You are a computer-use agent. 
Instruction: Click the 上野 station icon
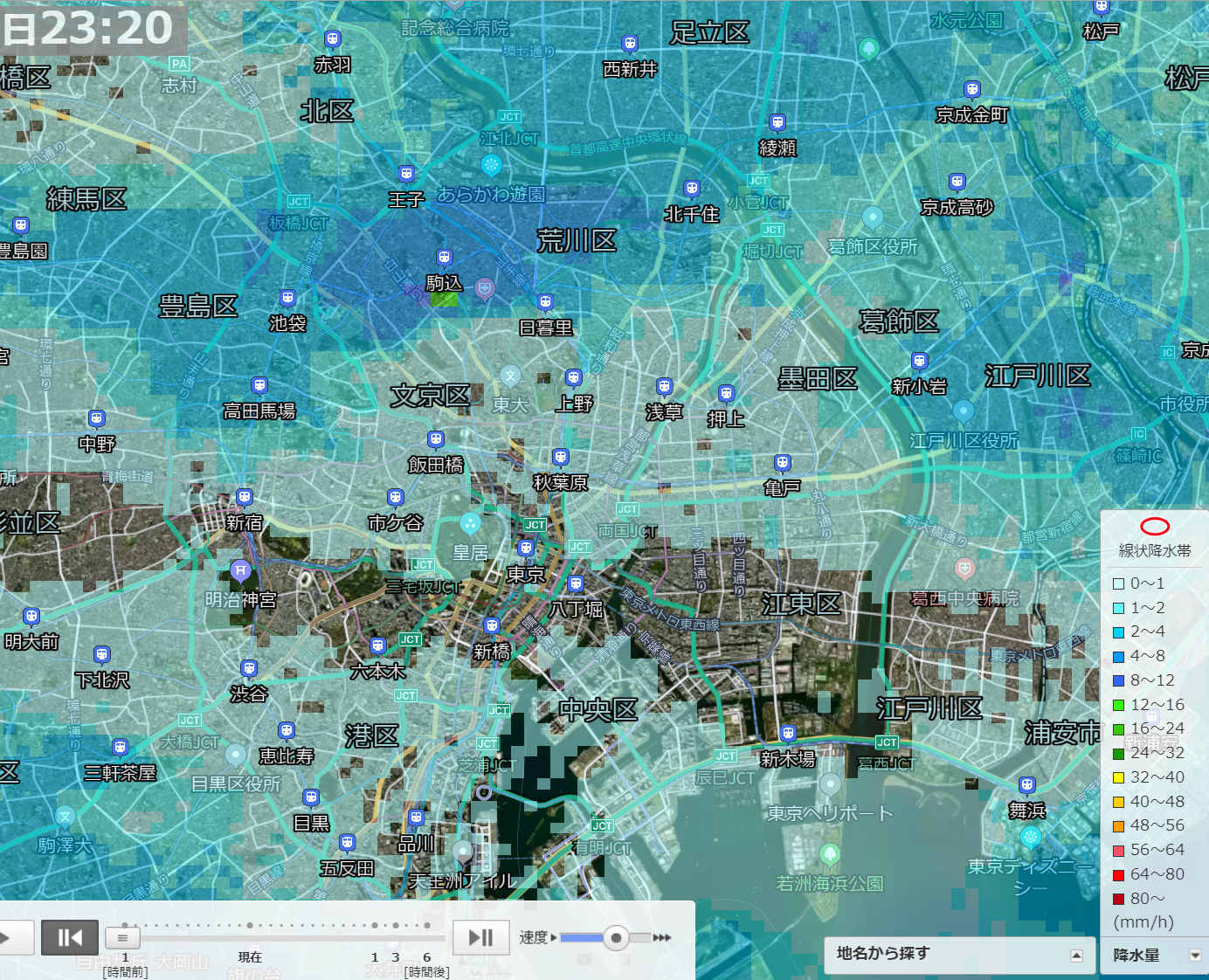tap(574, 377)
